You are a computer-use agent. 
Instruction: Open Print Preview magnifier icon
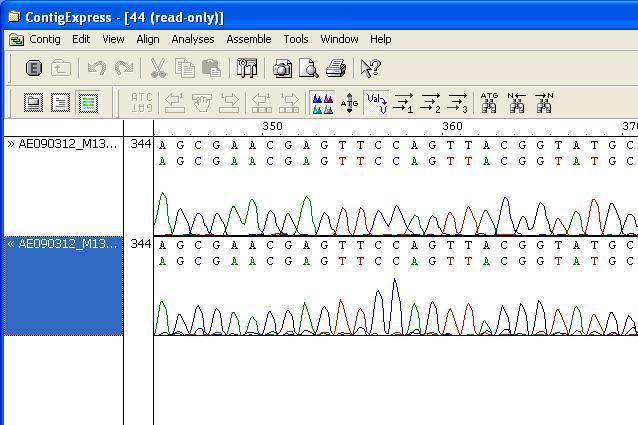[309, 68]
